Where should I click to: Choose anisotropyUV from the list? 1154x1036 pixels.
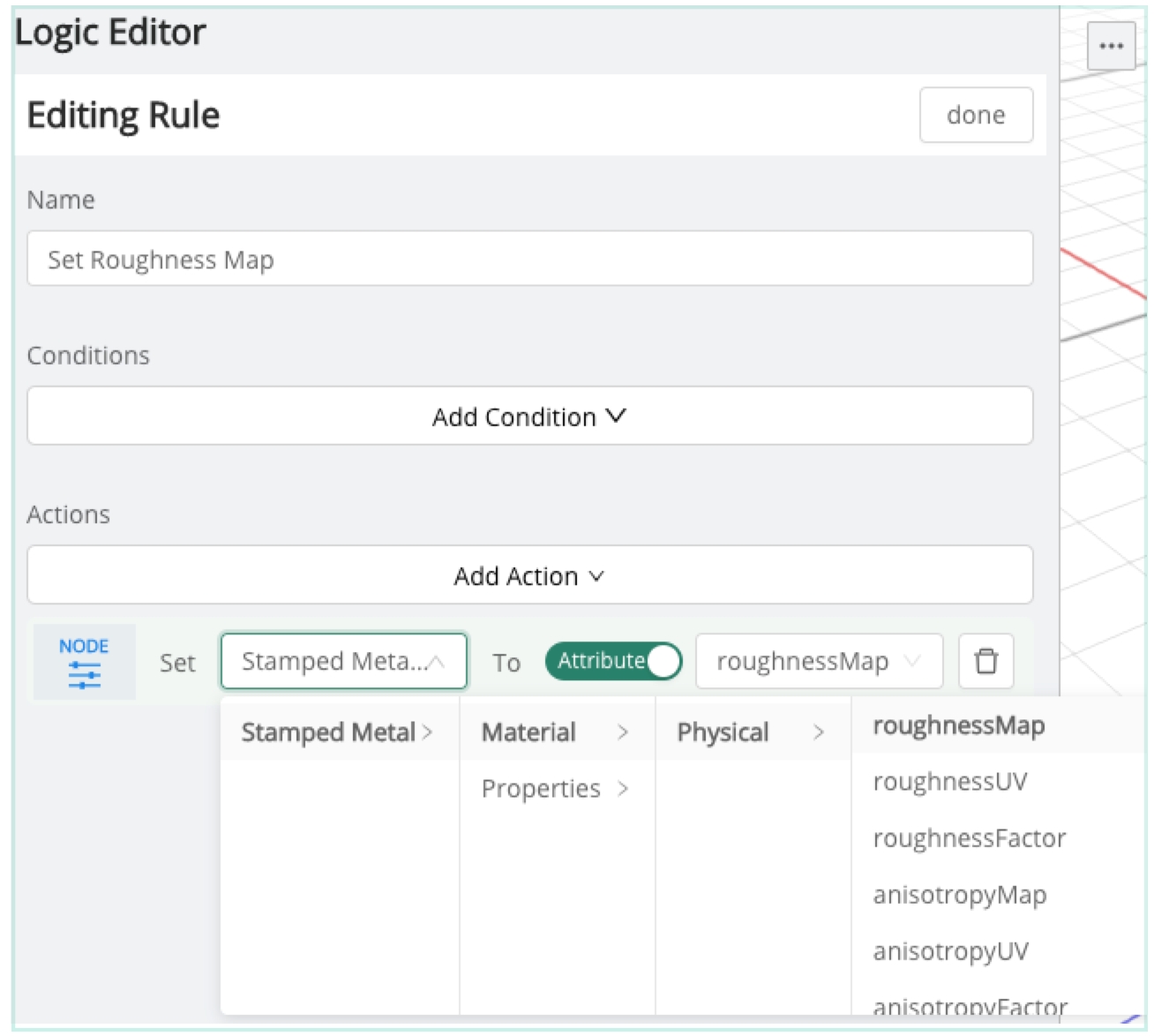(x=950, y=951)
